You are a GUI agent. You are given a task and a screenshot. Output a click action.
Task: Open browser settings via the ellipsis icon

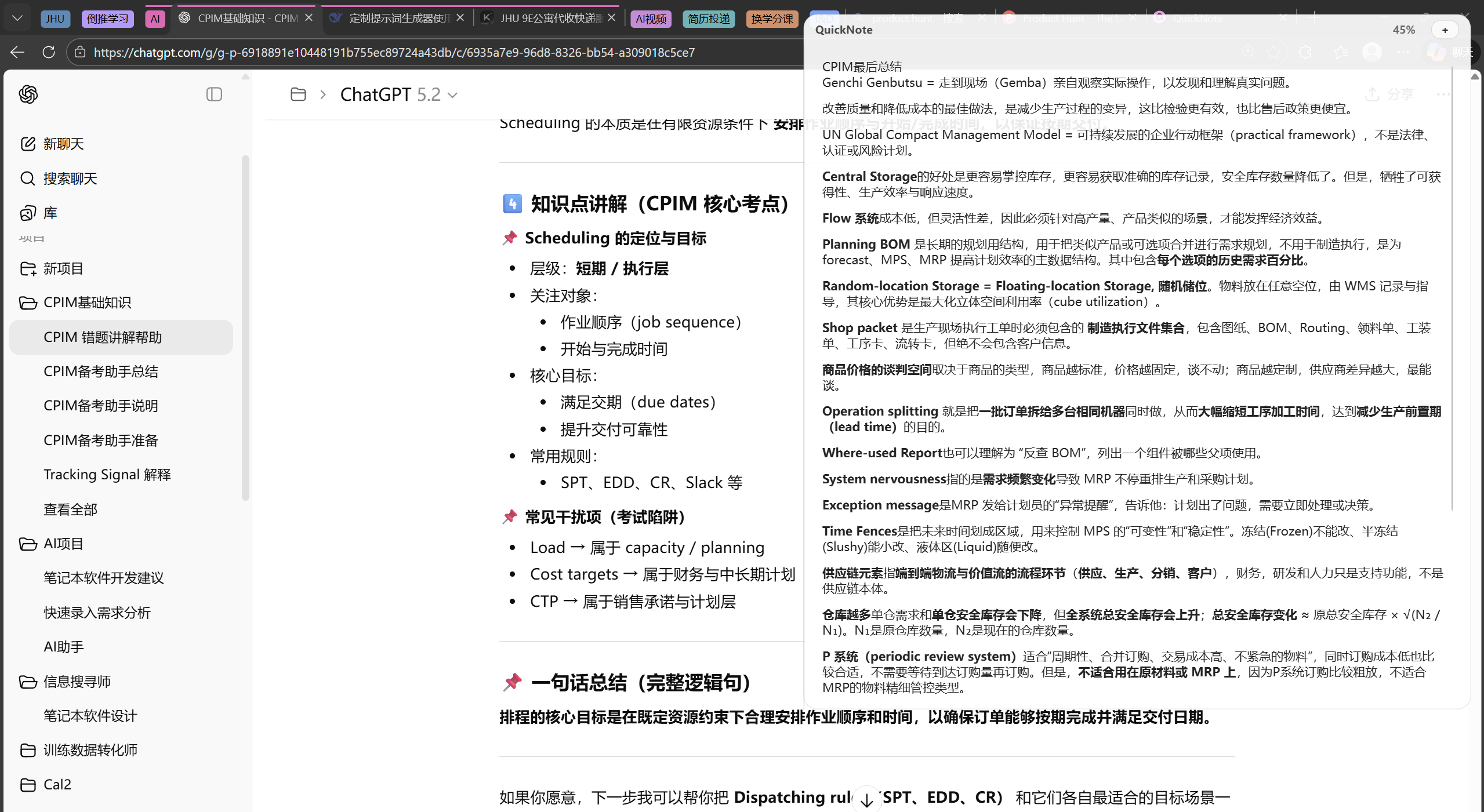point(1404,52)
